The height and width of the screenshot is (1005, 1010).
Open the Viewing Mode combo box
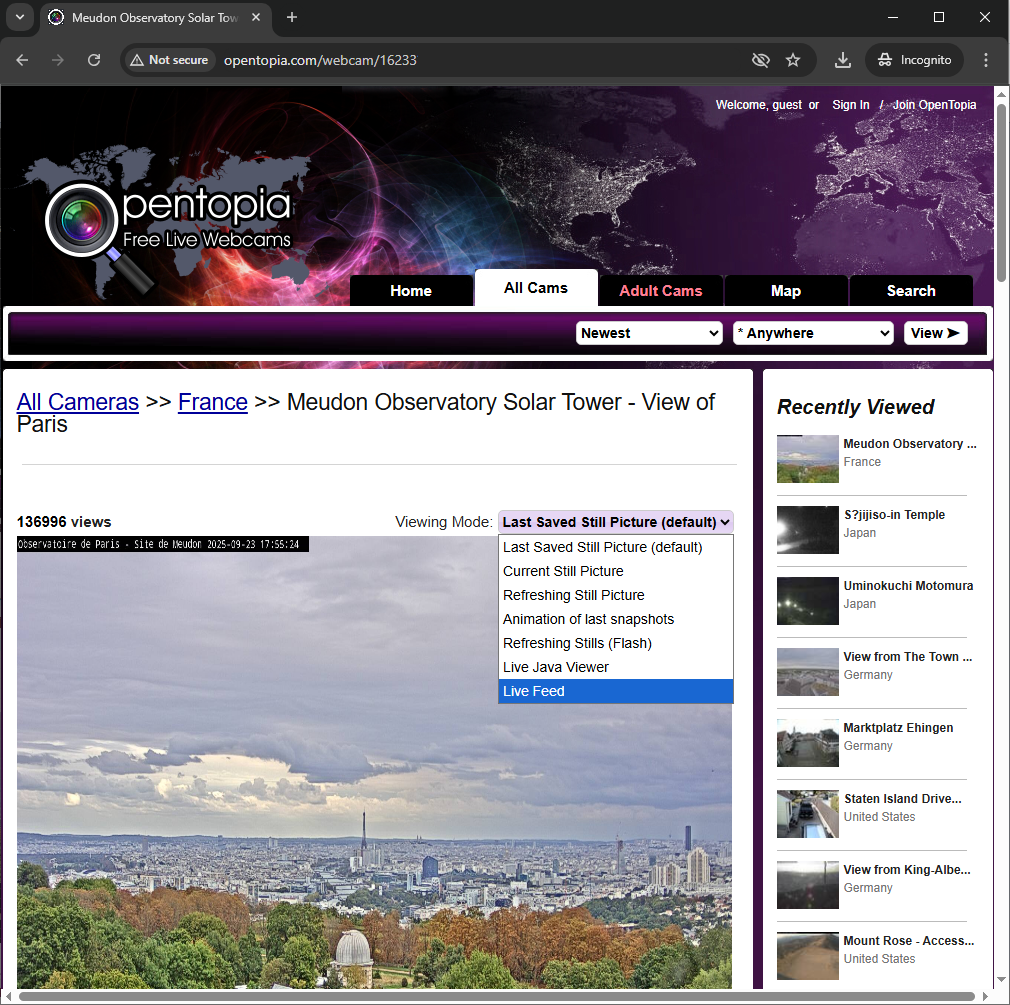pyautogui.click(x=615, y=521)
